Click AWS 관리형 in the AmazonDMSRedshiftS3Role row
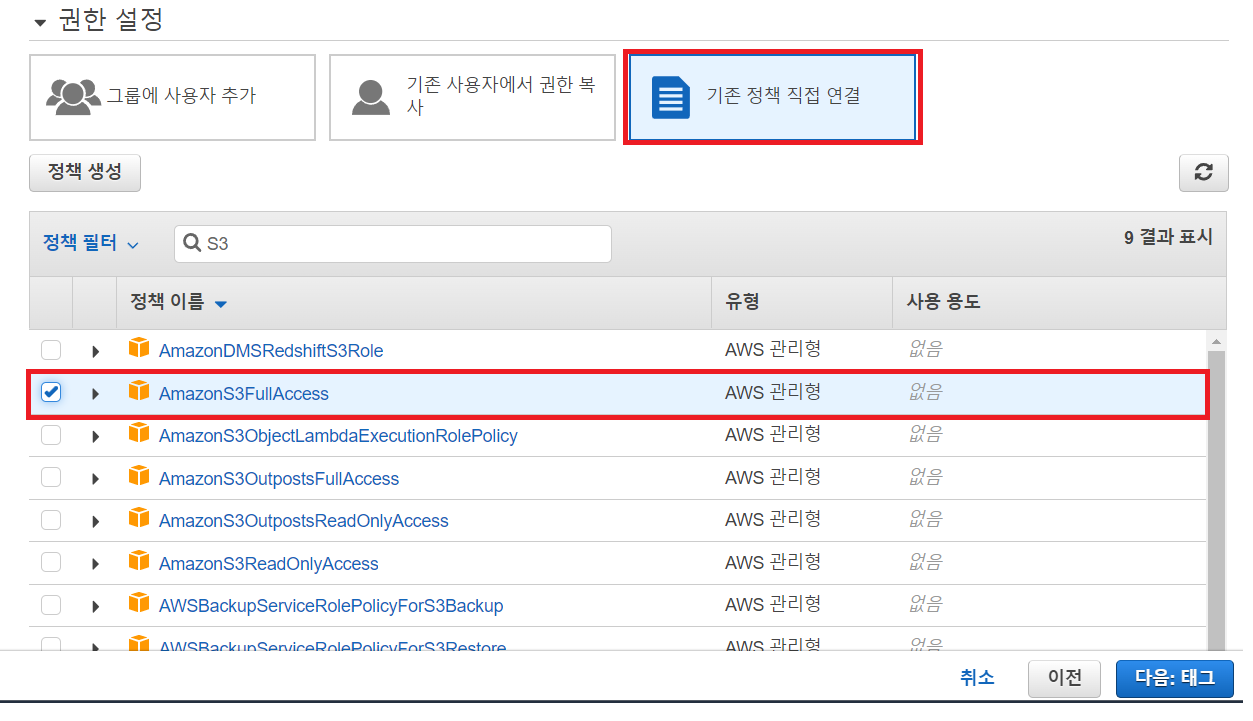 click(773, 350)
